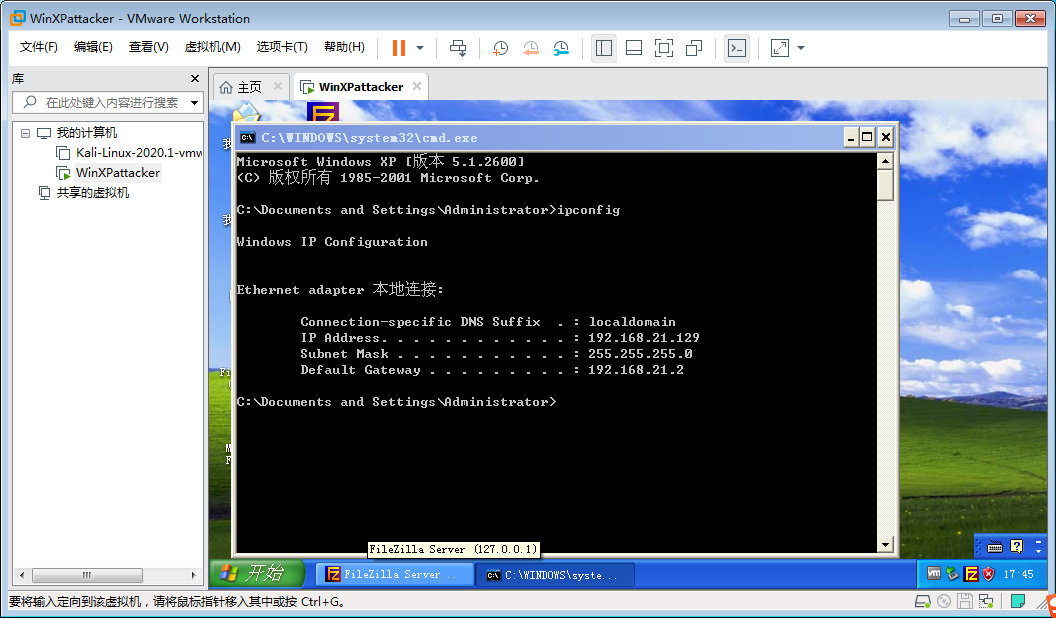This screenshot has width=1056, height=618.
Task: Click the floppy device status icon
Action: tap(965, 601)
